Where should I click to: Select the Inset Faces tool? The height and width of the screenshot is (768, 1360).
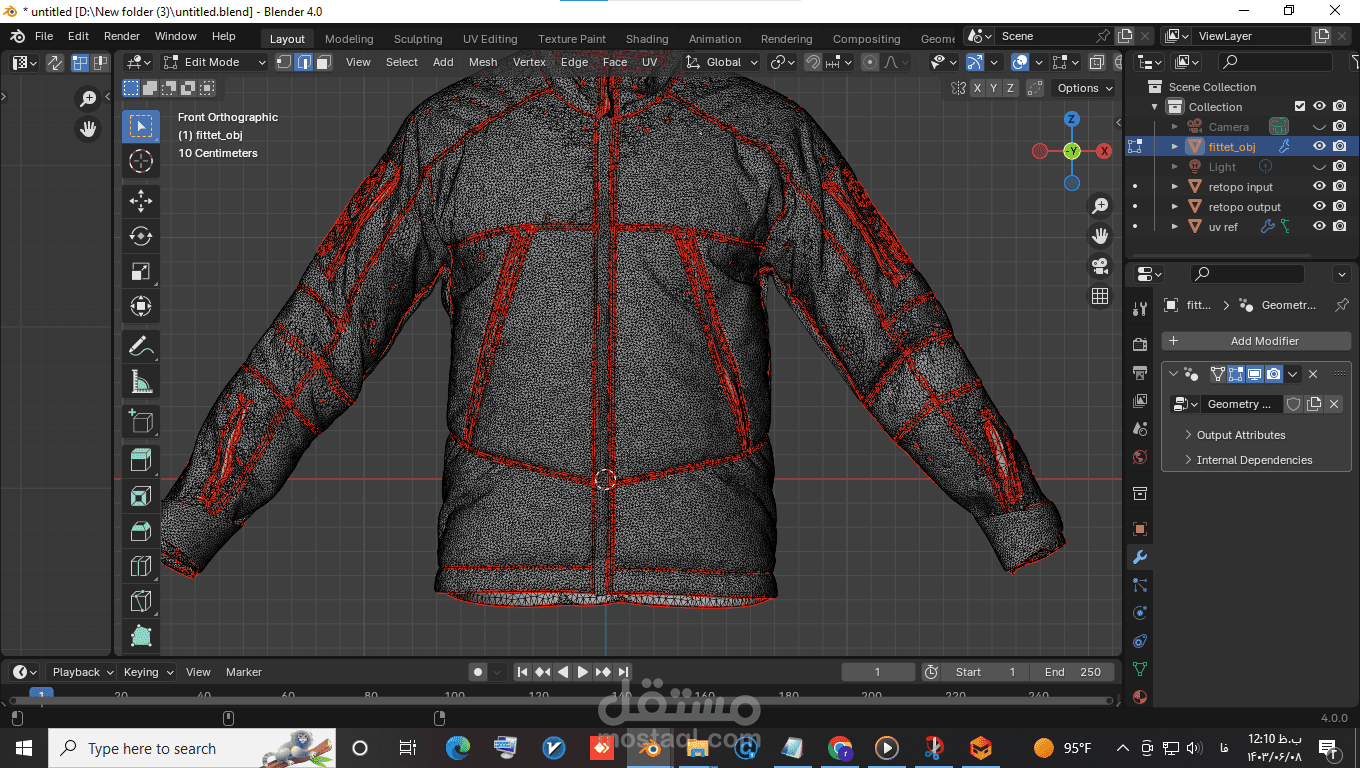(x=141, y=496)
